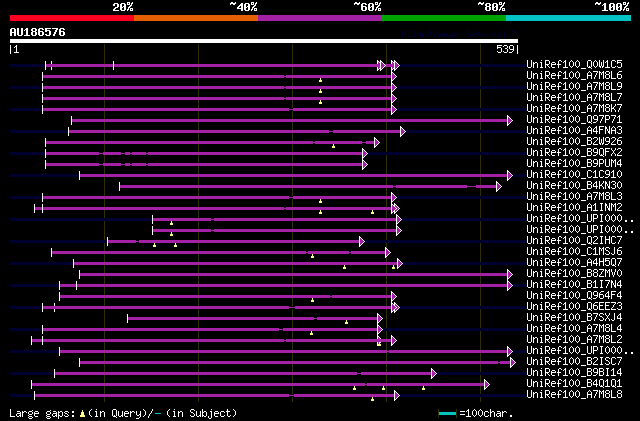Click the green ~80% identity legend segment
640x421 pixels.
[x=444, y=18]
